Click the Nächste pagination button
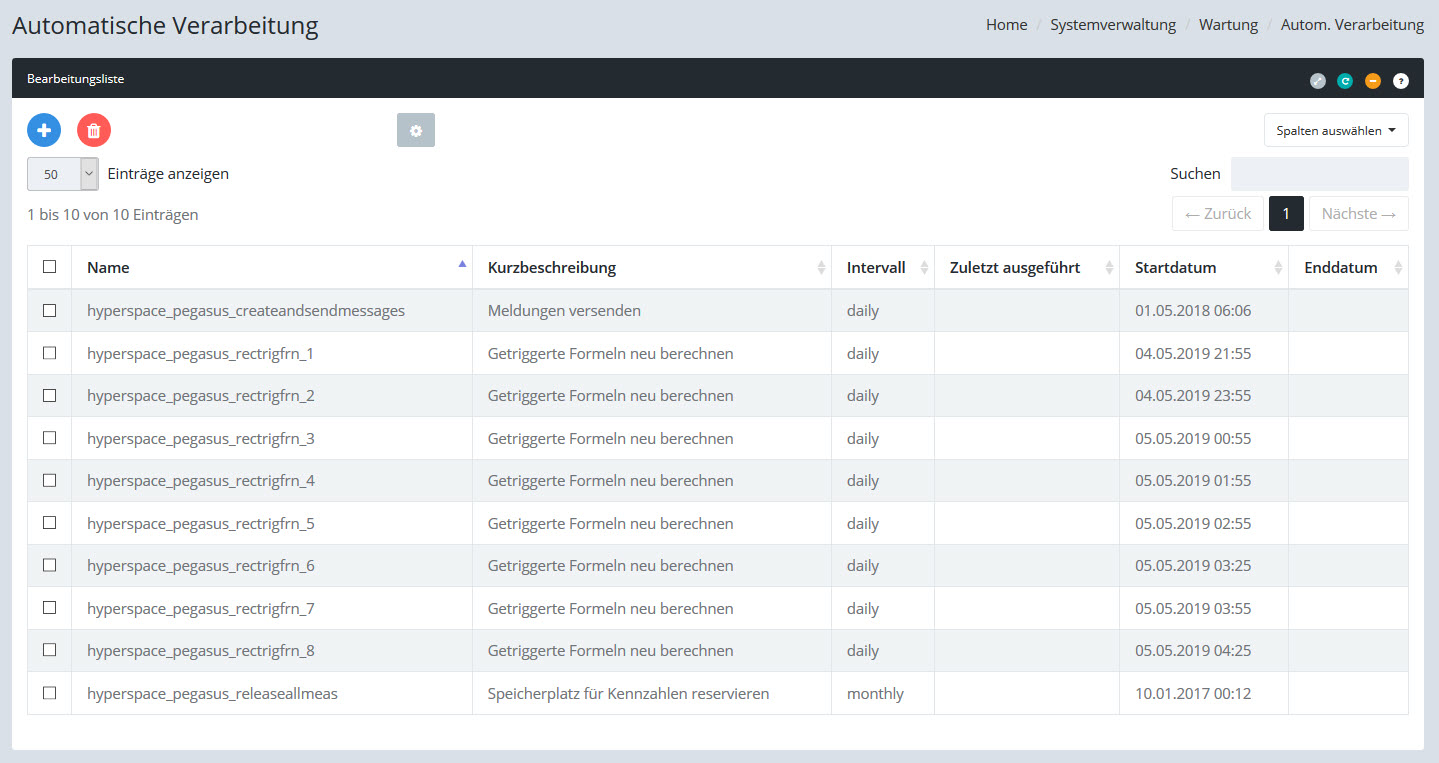Image resolution: width=1439 pixels, height=763 pixels. click(1358, 214)
